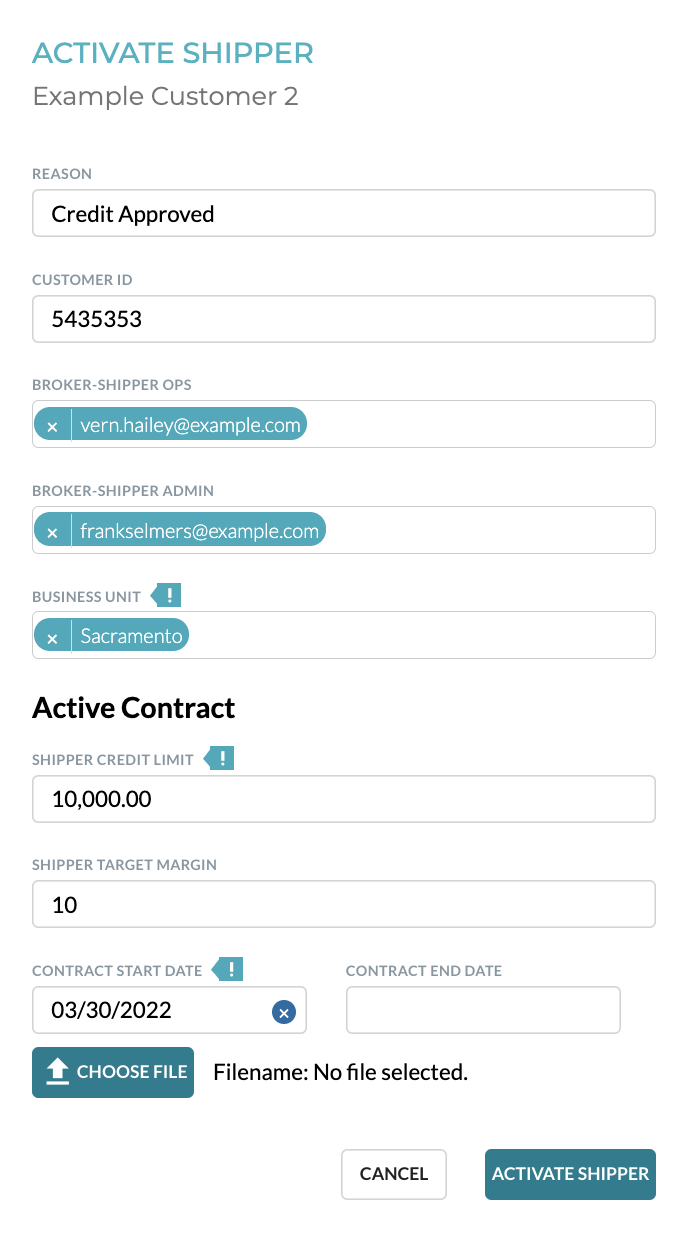The image size is (688, 1234).
Task: Remove frankselmers@example.com tag with x
Action: pyautogui.click(x=53, y=532)
